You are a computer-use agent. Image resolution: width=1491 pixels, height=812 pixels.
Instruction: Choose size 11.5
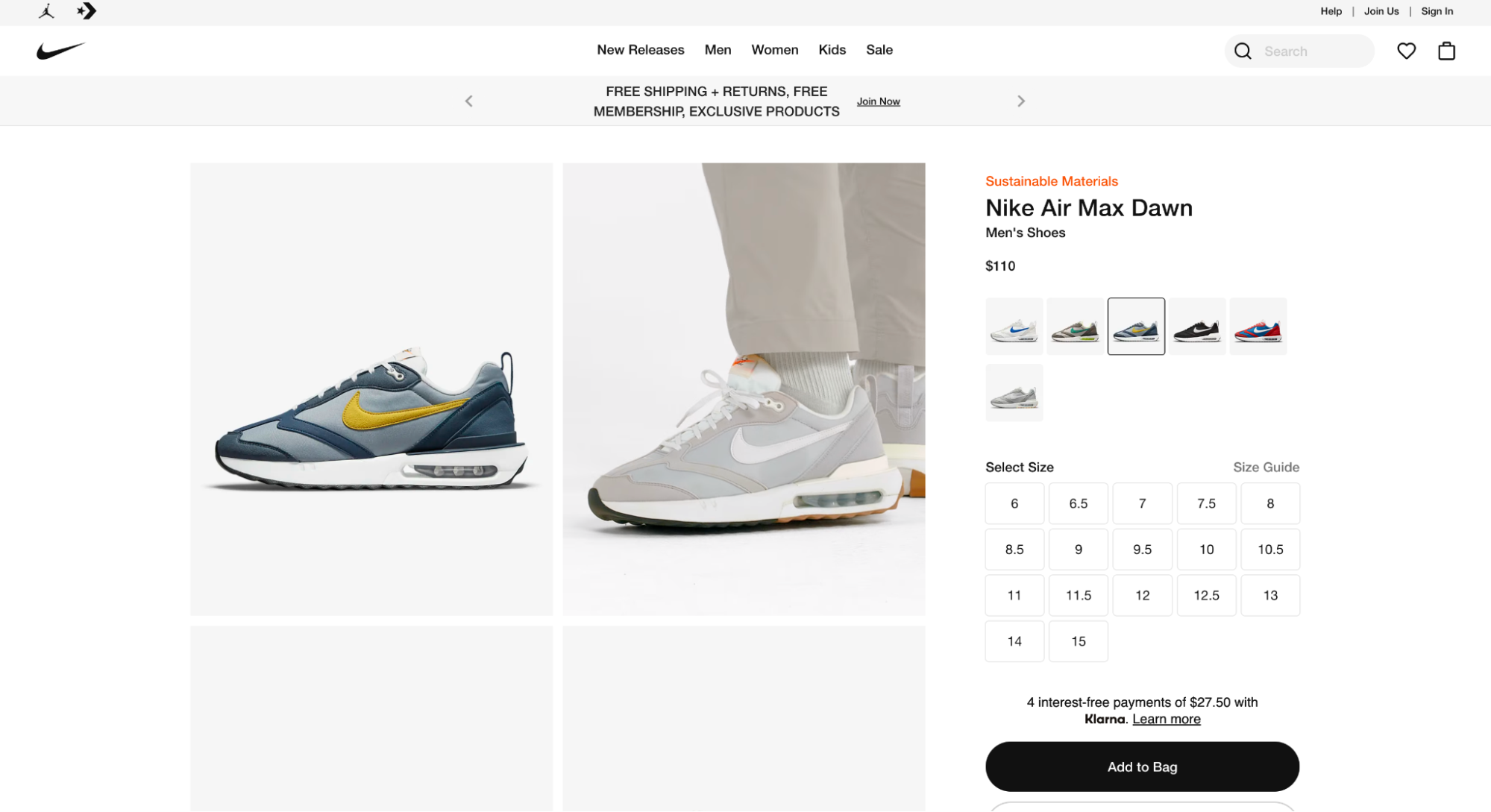[1079, 596]
